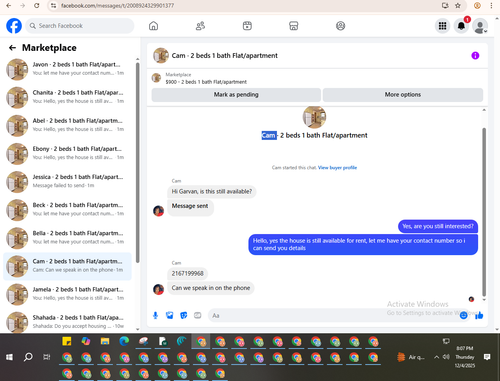500x381 pixels.
Task: Click 'Hi Garvan, is this still available?' message
Action: 212,192
